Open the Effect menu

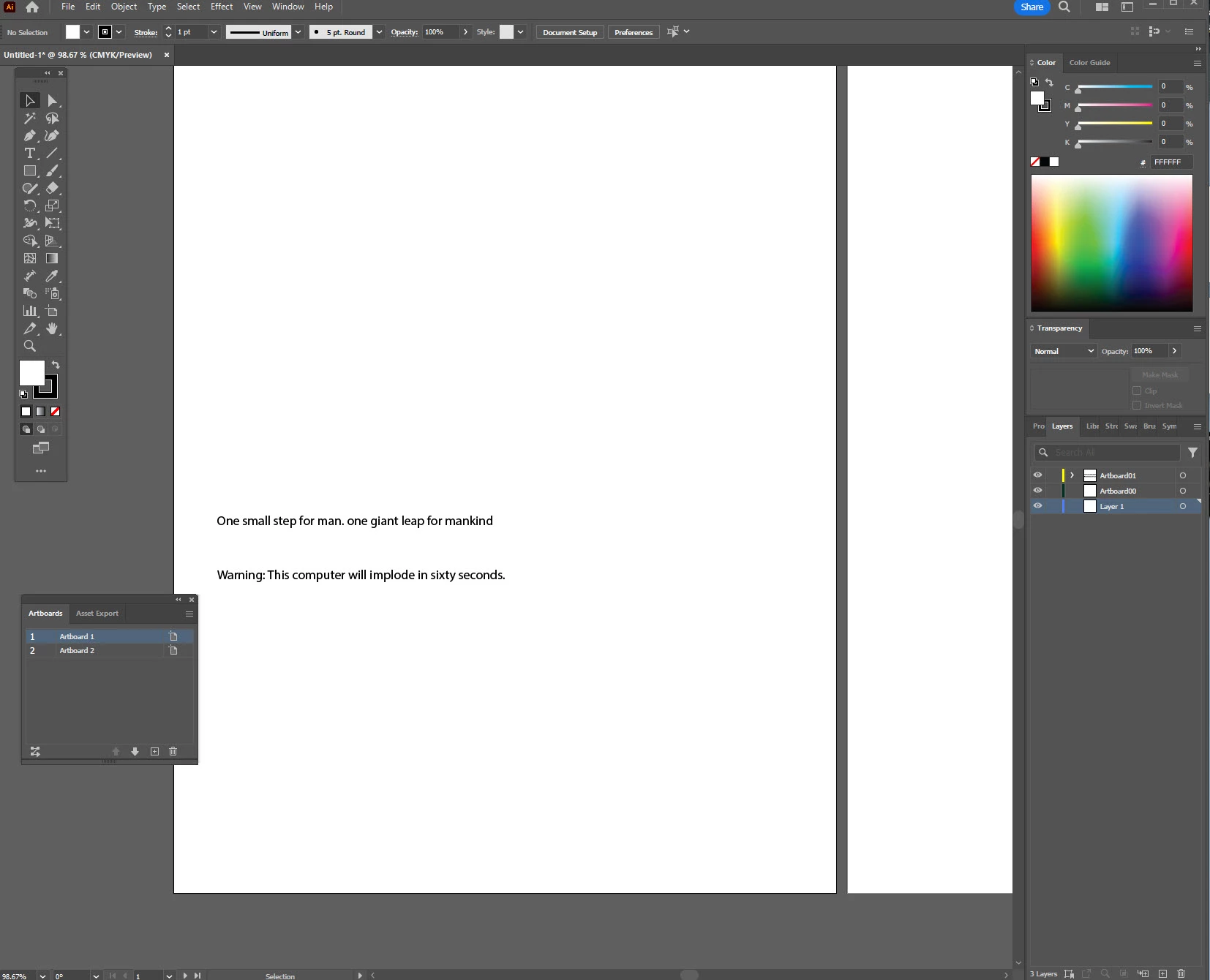tap(222, 7)
